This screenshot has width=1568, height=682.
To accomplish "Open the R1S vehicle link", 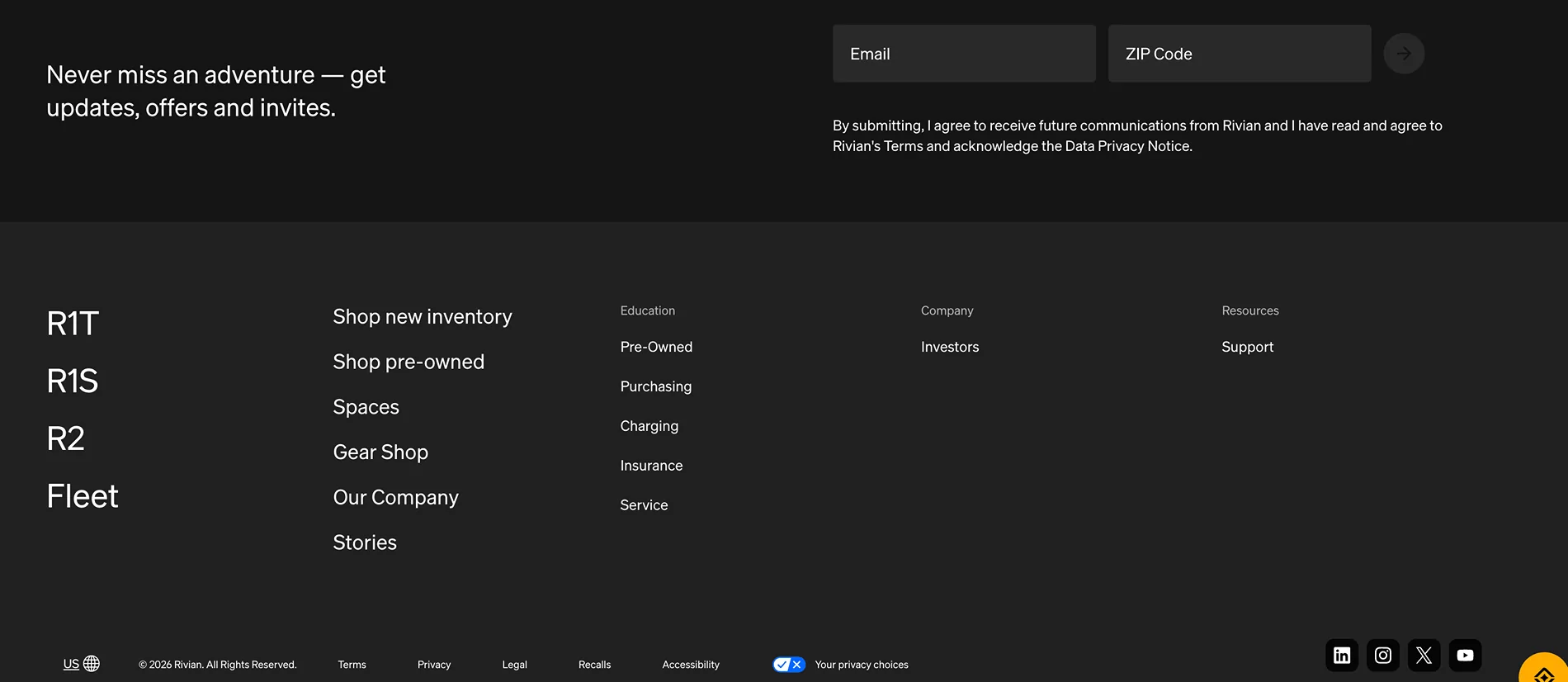I will 73,381.
